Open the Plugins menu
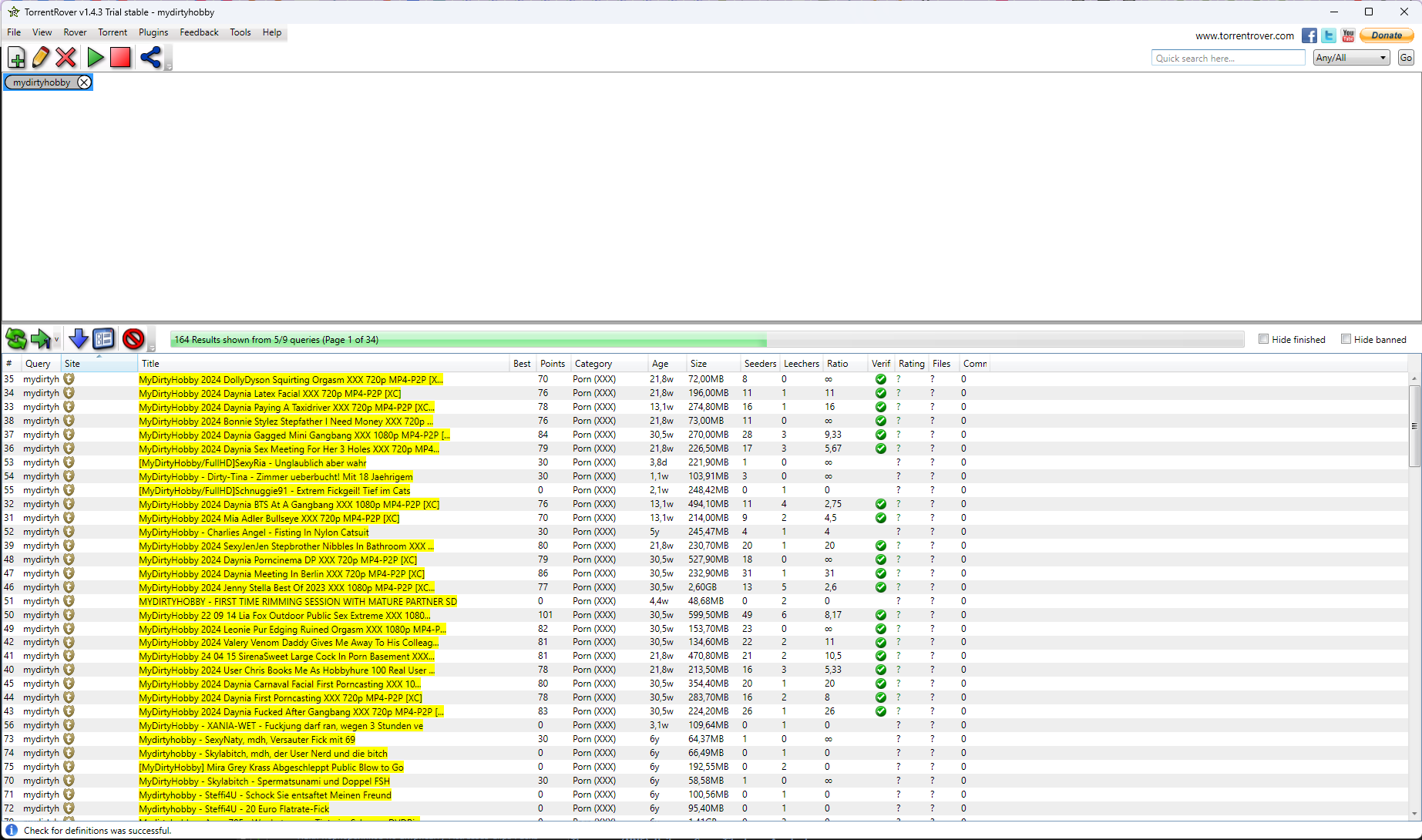This screenshot has width=1422, height=840. click(x=153, y=32)
